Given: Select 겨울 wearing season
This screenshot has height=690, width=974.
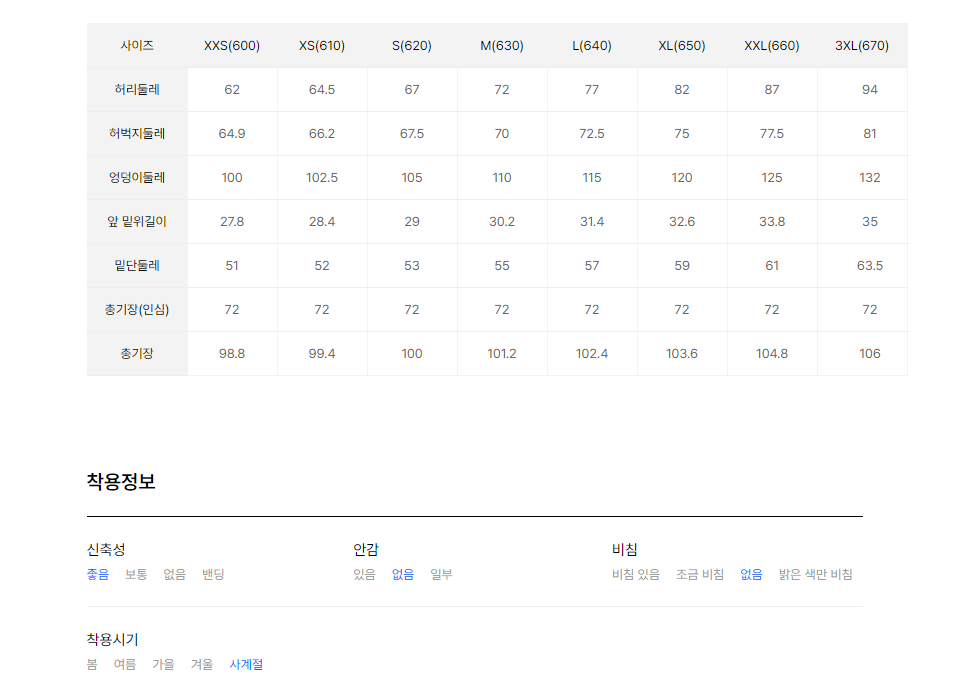Looking at the screenshot, I should click(202, 665).
